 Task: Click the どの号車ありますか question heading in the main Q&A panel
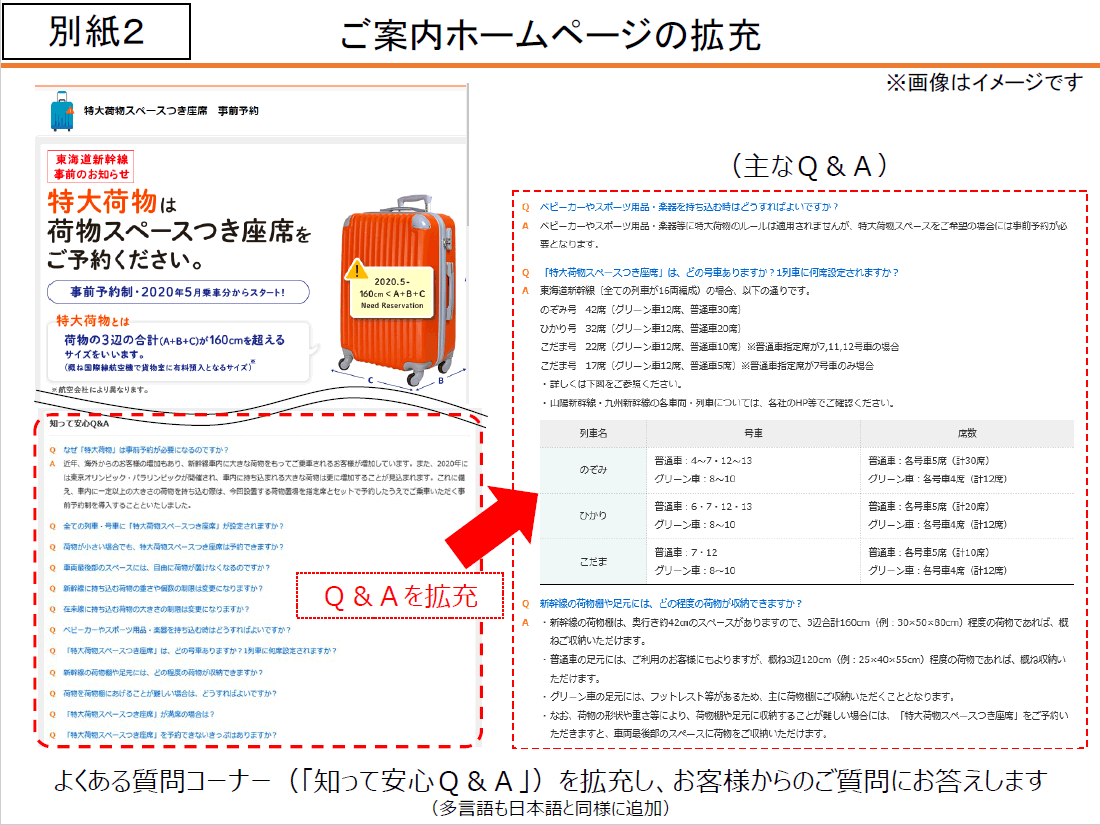click(720, 272)
